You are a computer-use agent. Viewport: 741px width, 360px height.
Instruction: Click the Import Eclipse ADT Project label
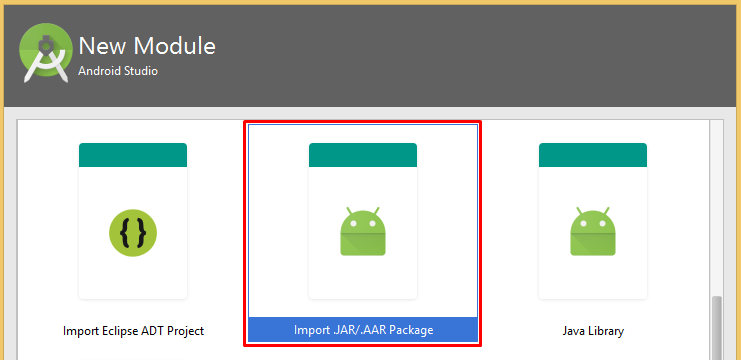[133, 331]
